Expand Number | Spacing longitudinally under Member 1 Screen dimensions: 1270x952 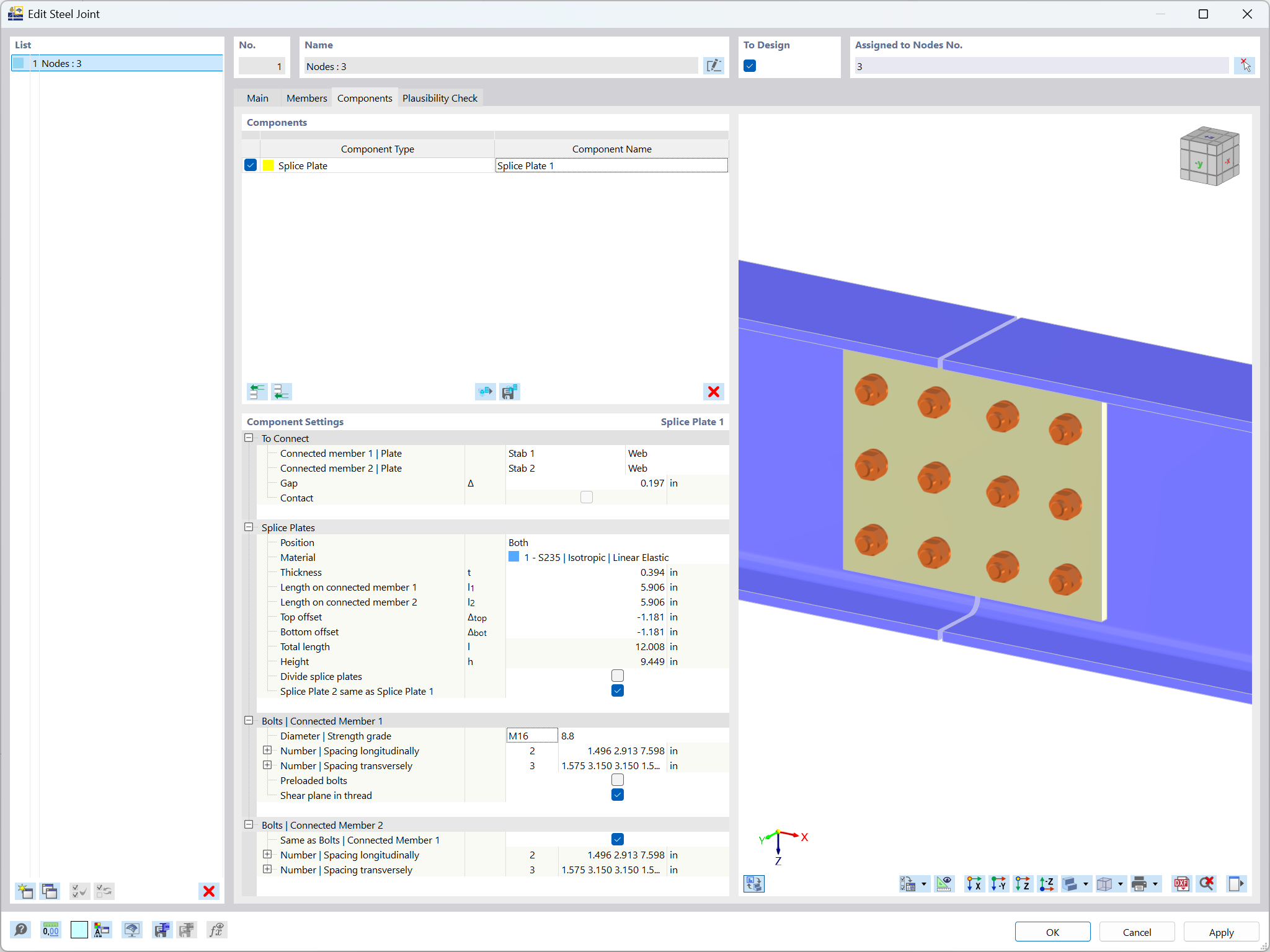pyautogui.click(x=267, y=751)
